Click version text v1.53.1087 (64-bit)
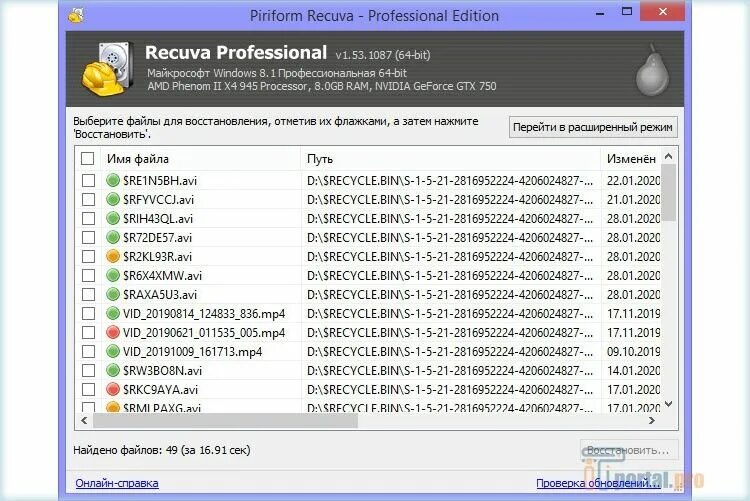750x501 pixels. (383, 55)
